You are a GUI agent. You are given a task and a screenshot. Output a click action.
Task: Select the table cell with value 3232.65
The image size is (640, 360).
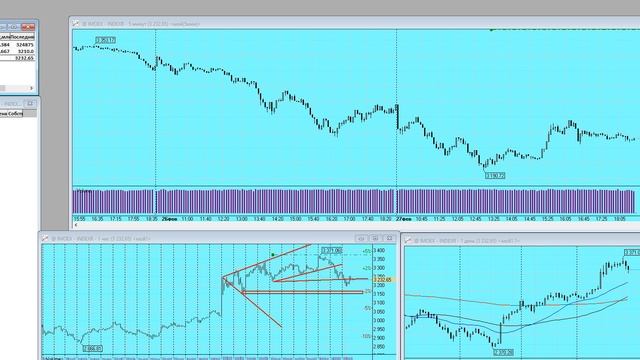pyautogui.click(x=24, y=58)
